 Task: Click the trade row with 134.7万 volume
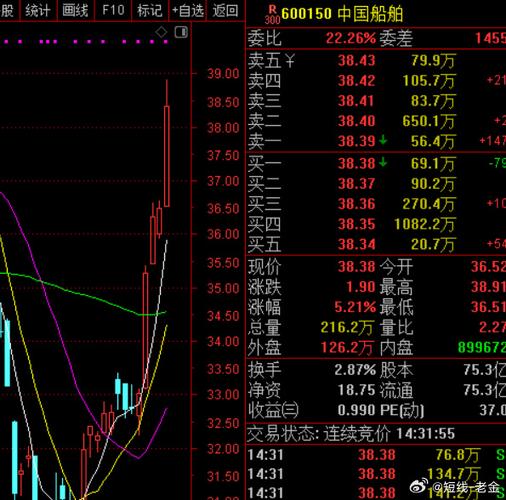click(x=376, y=474)
